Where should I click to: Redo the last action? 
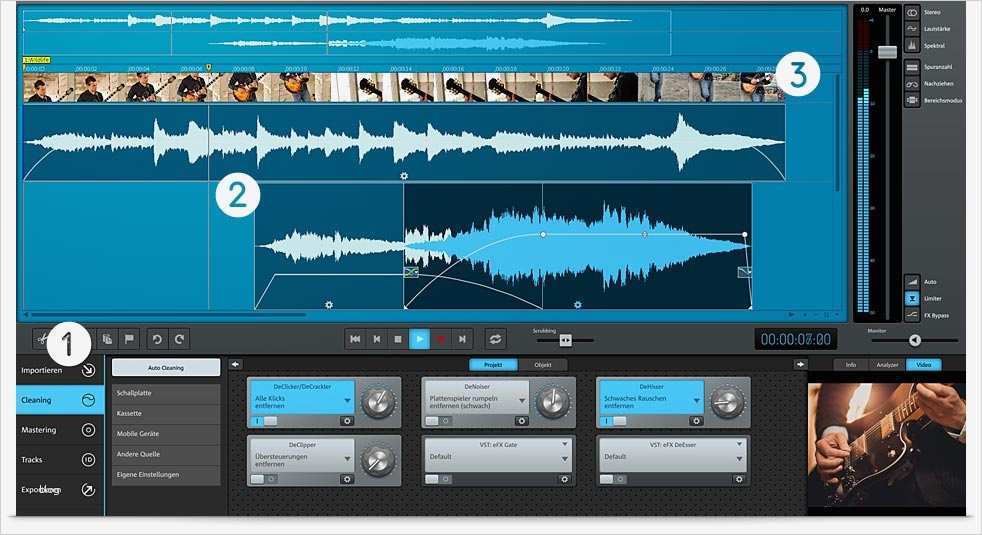[180, 340]
